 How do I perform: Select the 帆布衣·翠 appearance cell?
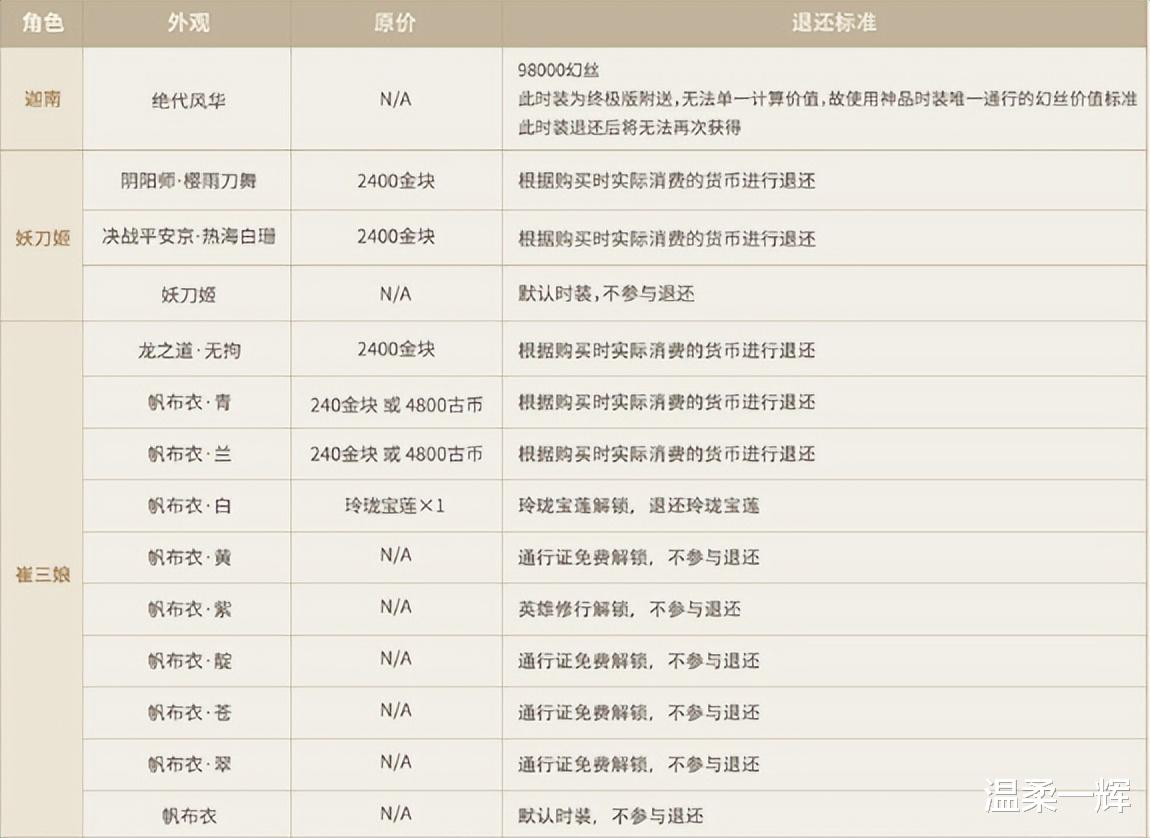click(x=188, y=764)
